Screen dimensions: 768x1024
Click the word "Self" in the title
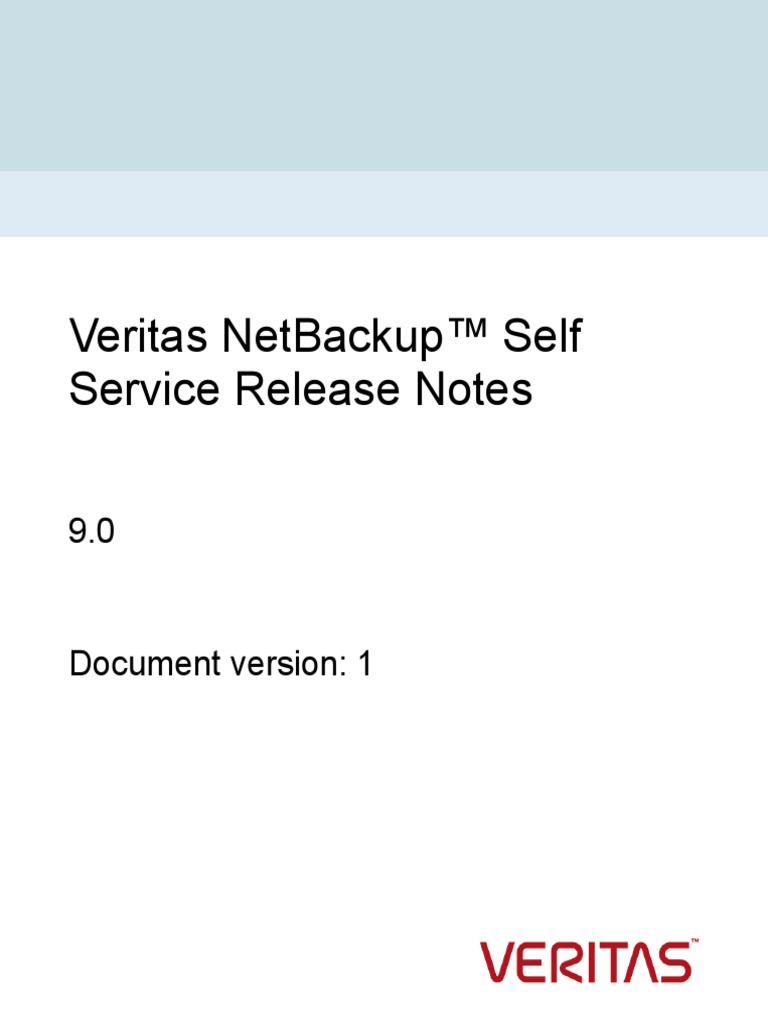click(542, 340)
